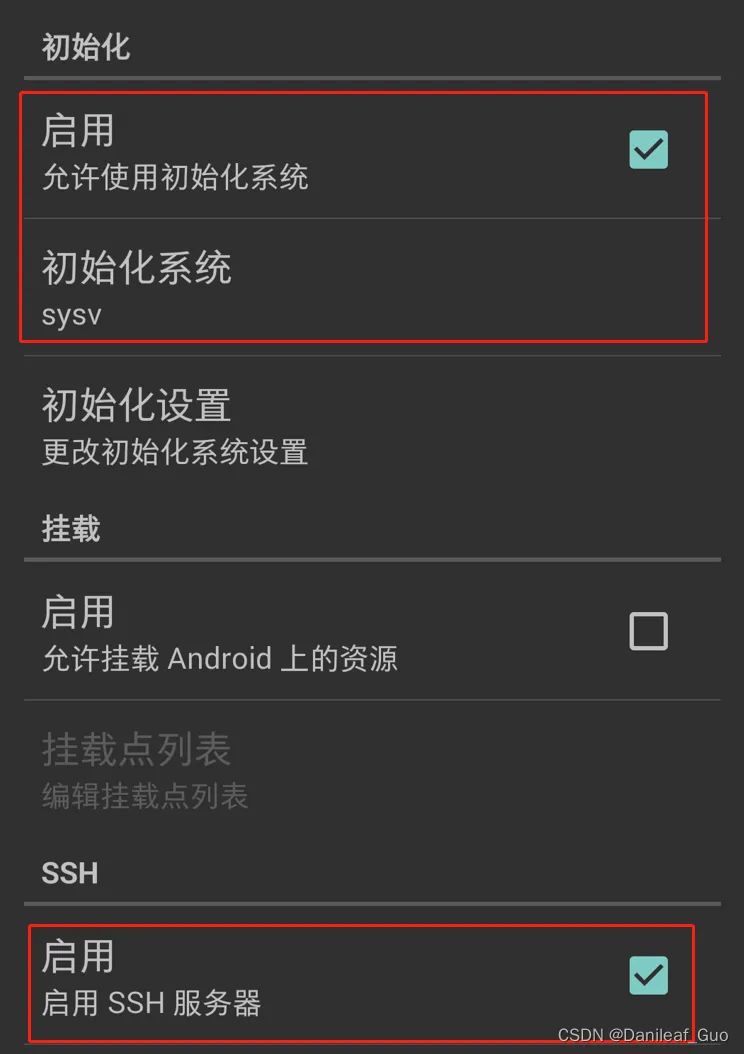Toggle the 允许使用初始化系统 checkbox
The width and height of the screenshot is (744, 1054).
coord(649,149)
